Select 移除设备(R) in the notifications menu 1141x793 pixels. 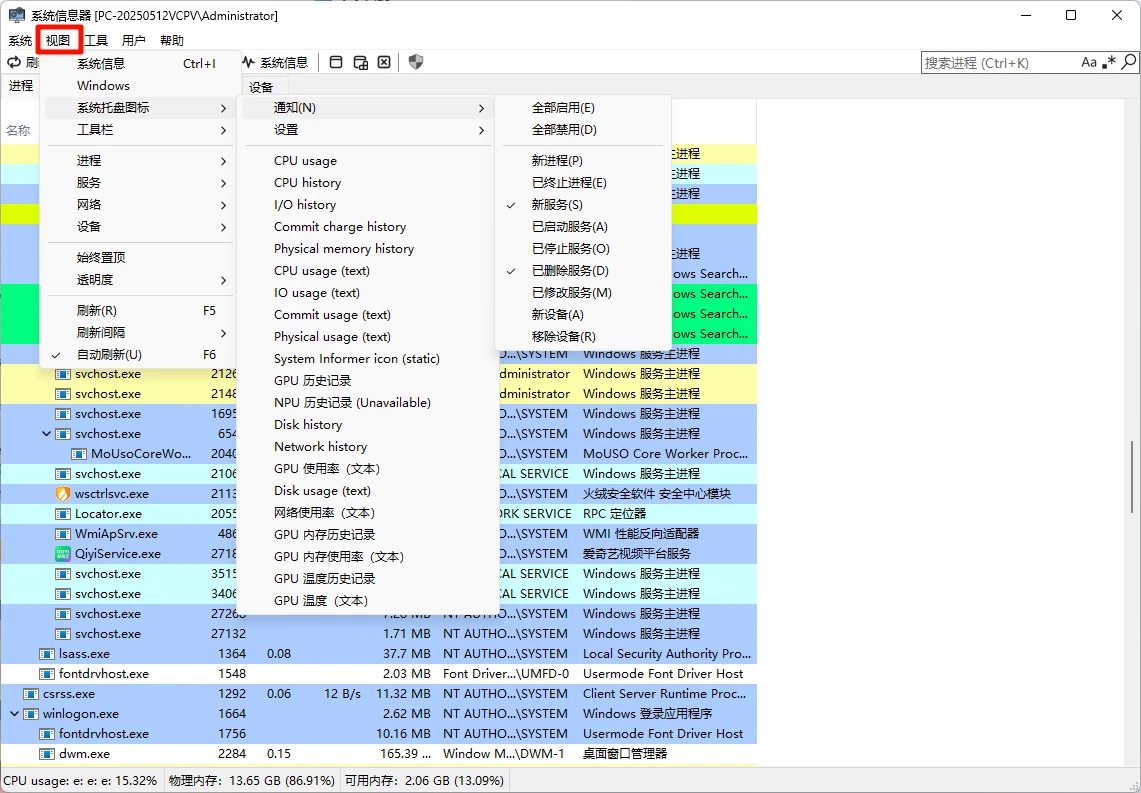(x=582, y=337)
